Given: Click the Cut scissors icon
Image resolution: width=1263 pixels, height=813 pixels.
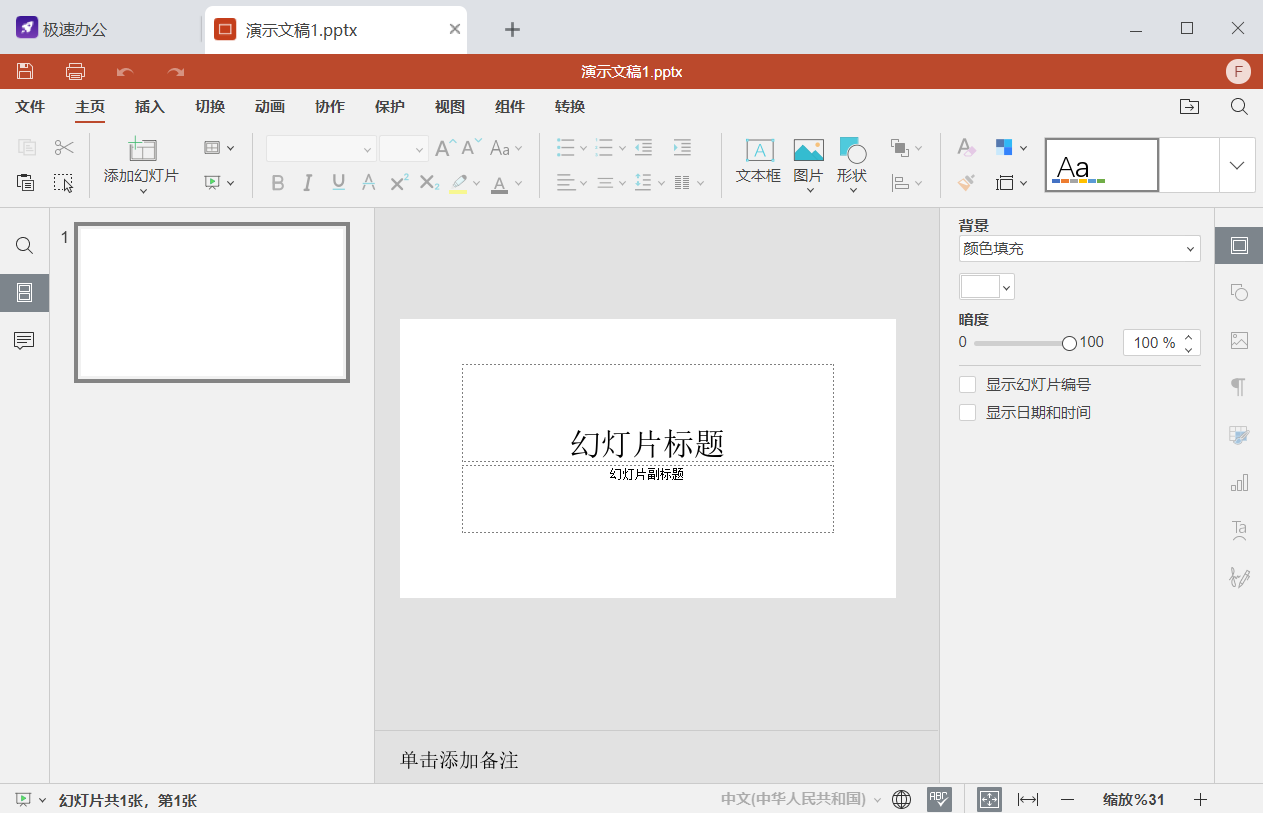Looking at the screenshot, I should coord(64,148).
